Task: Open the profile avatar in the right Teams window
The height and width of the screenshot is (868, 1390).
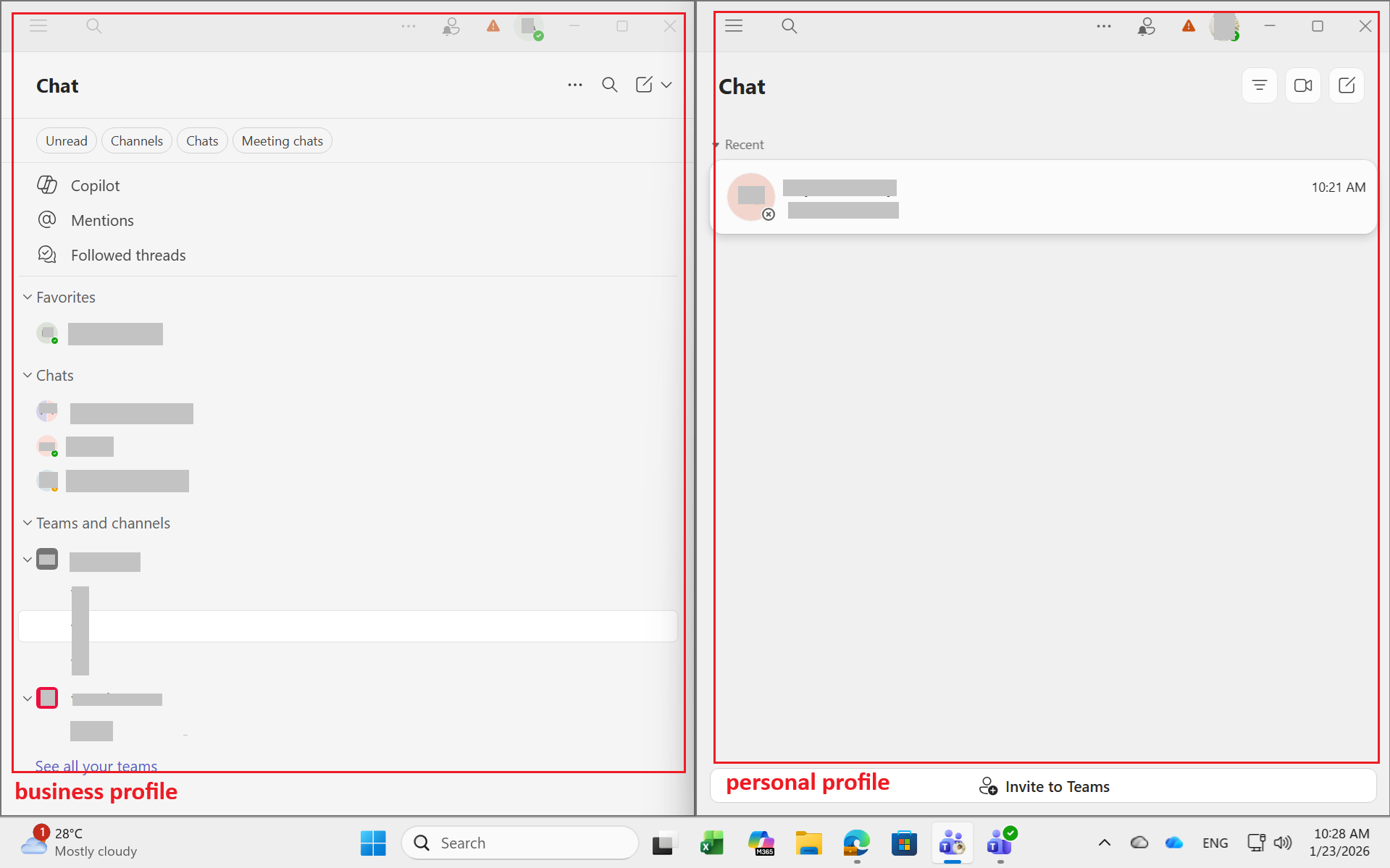Action: pos(1224,27)
